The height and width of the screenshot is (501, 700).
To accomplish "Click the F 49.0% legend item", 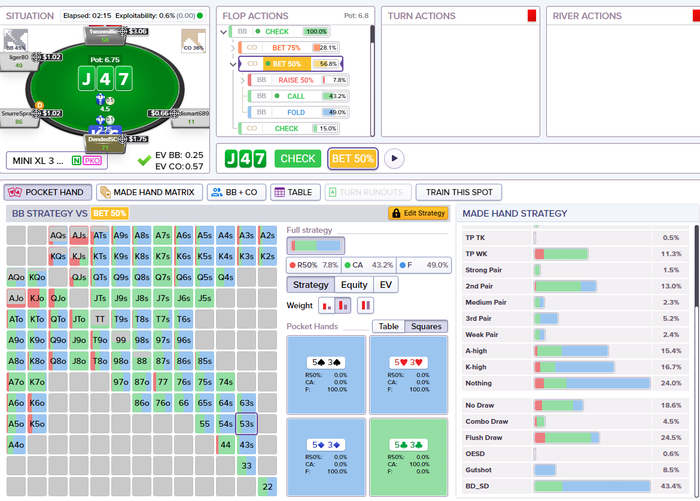I will pos(424,265).
